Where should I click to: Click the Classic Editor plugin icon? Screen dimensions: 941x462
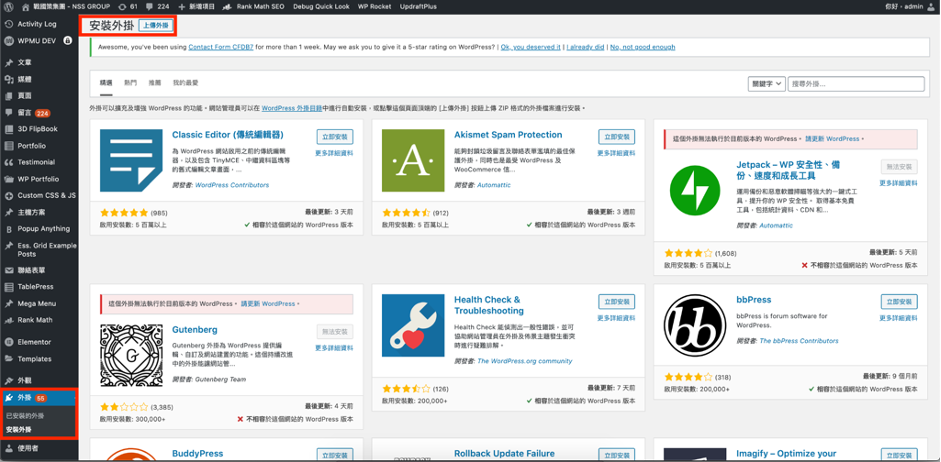coord(131,160)
